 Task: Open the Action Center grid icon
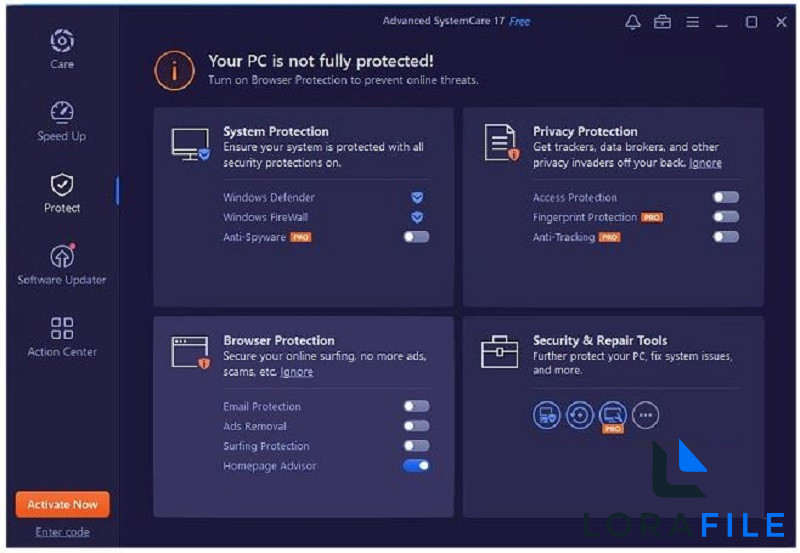tap(62, 328)
